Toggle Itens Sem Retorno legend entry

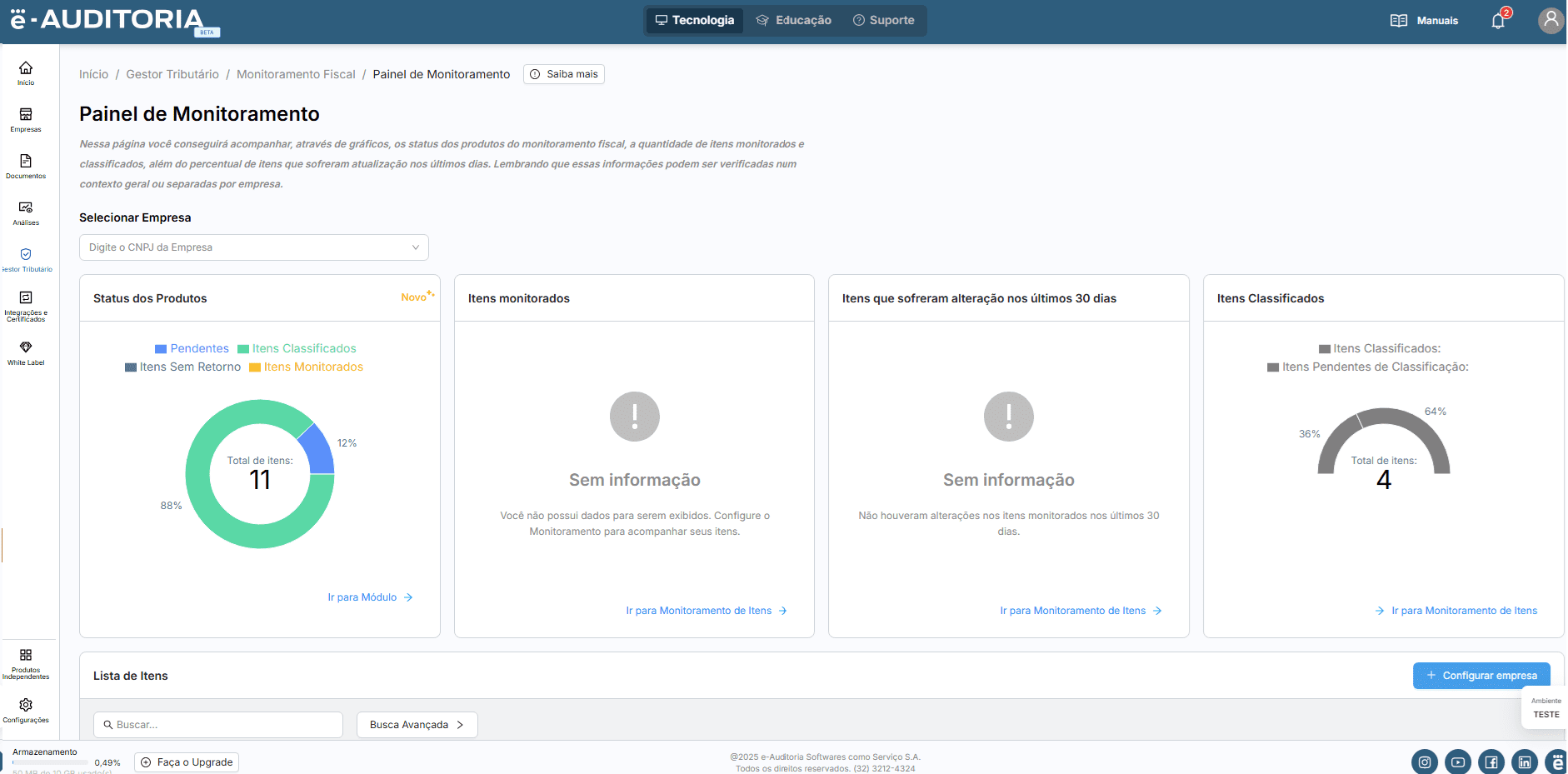click(x=182, y=367)
